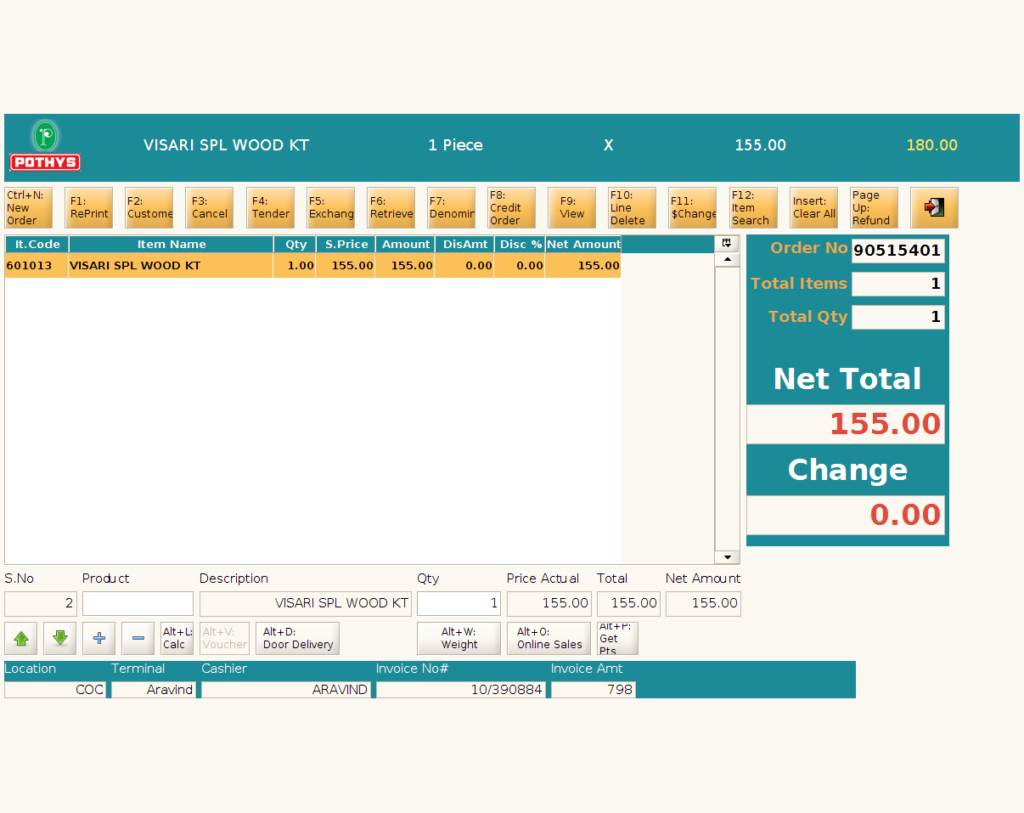Screen dimensions: 1024x813
Task: Click the Location field showing COC
Action: pos(55,690)
